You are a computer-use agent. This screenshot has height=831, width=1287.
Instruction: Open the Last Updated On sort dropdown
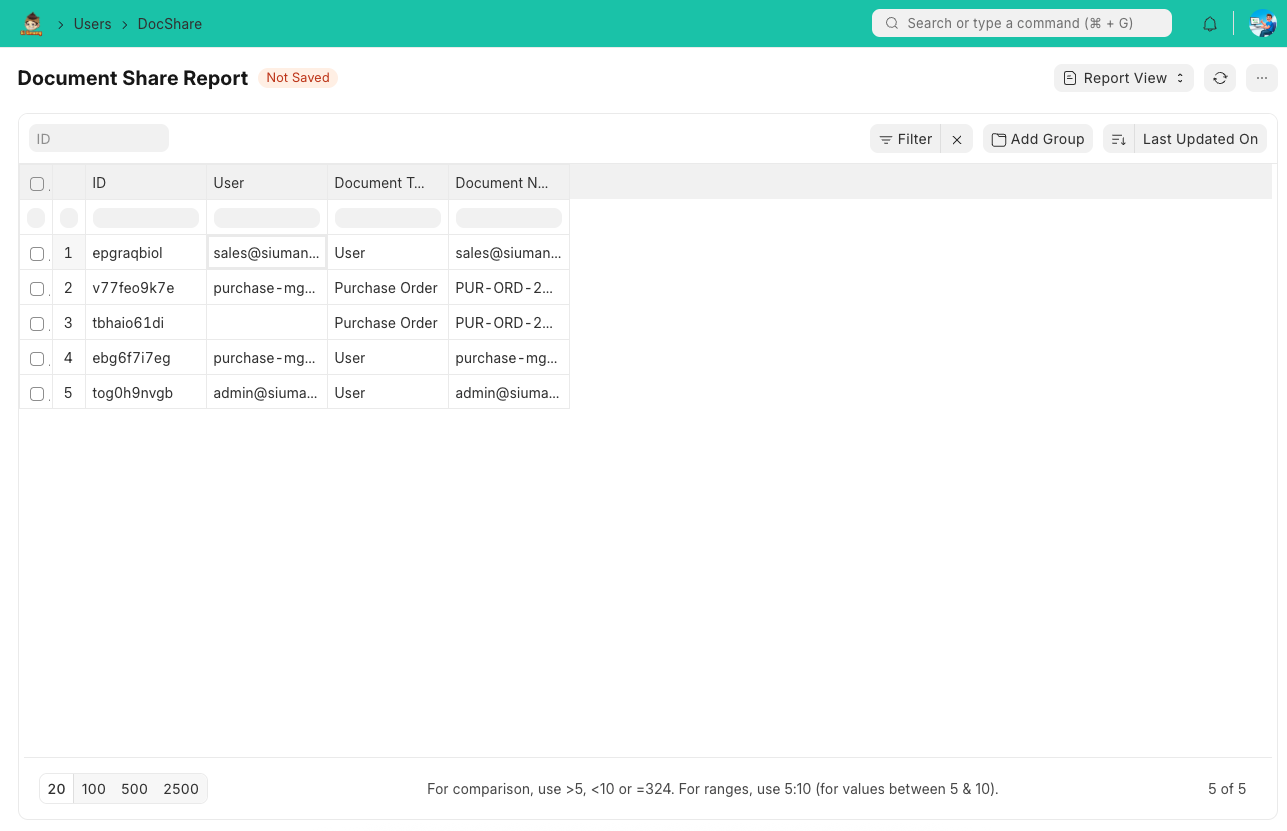(1200, 140)
